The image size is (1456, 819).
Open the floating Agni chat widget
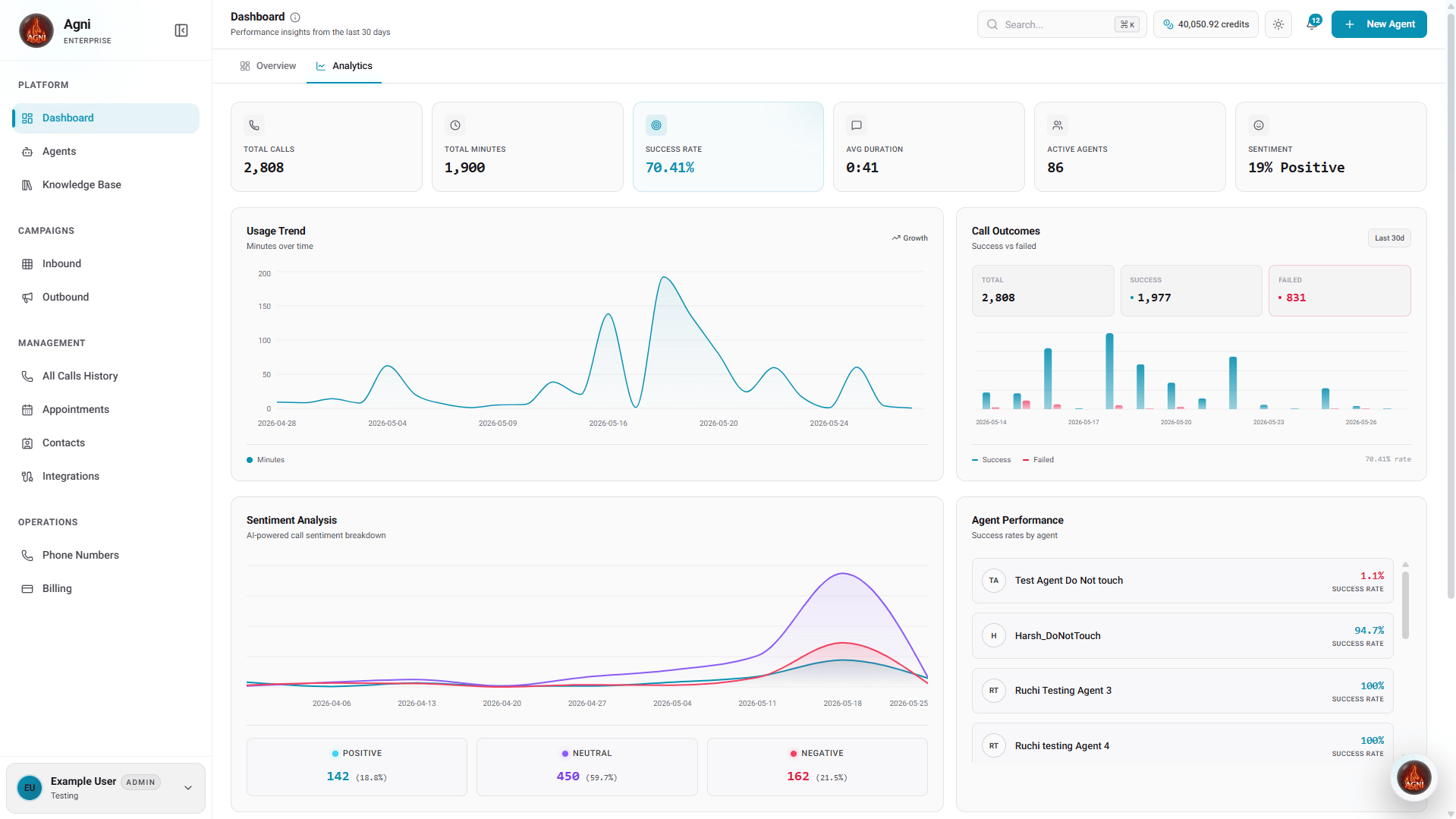[1414, 777]
